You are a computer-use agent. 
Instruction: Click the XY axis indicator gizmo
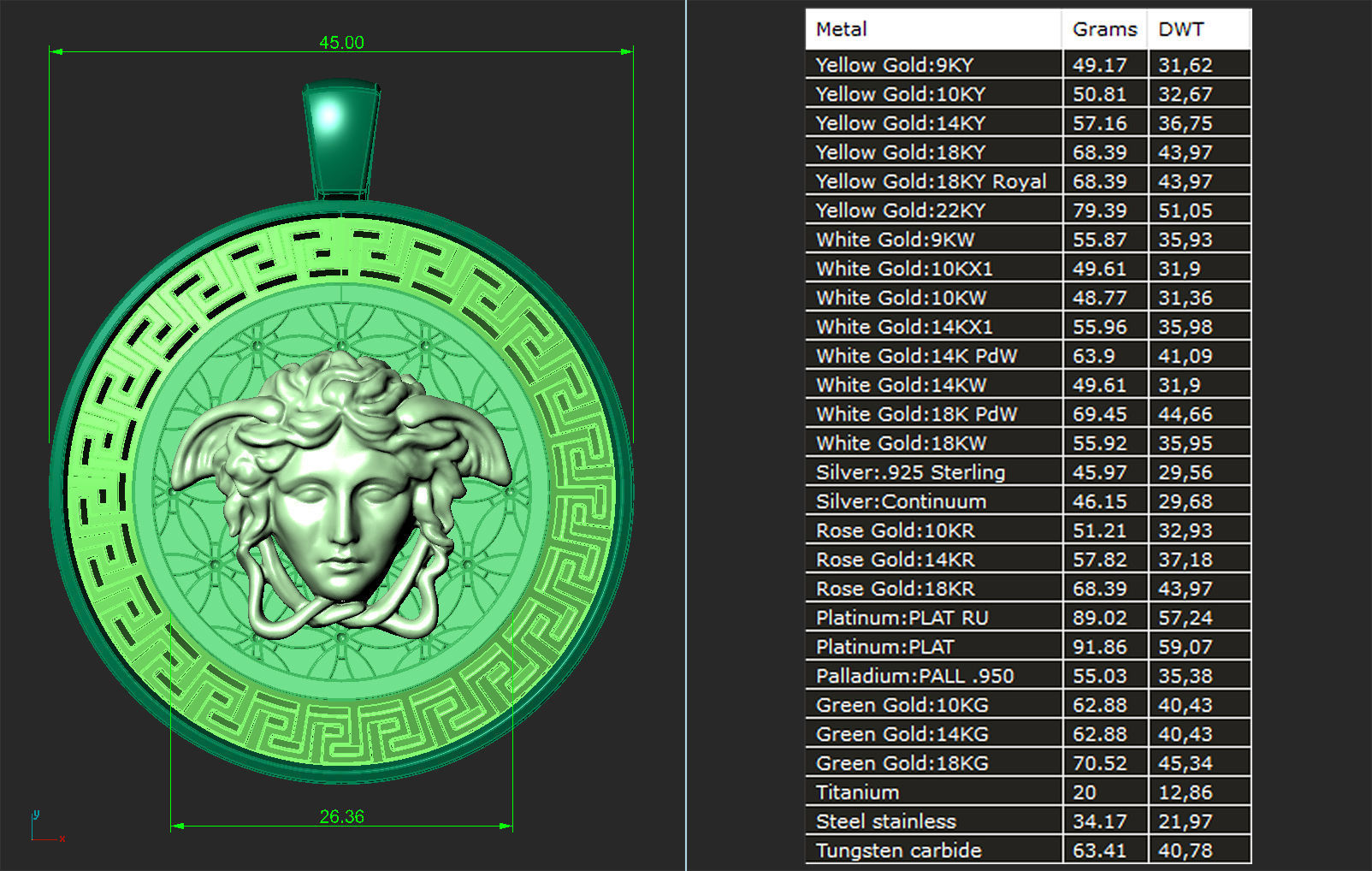click(47, 827)
